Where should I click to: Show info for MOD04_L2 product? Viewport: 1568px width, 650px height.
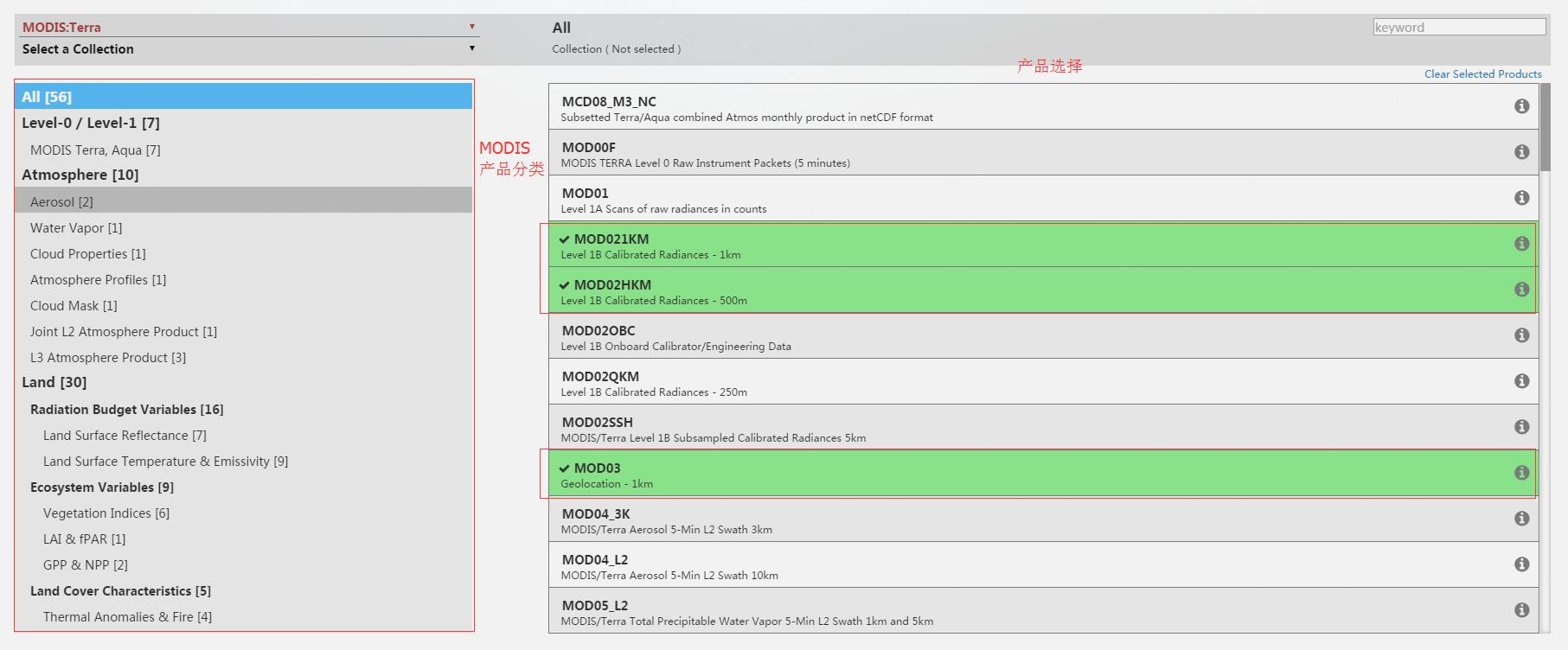[x=1521, y=564]
